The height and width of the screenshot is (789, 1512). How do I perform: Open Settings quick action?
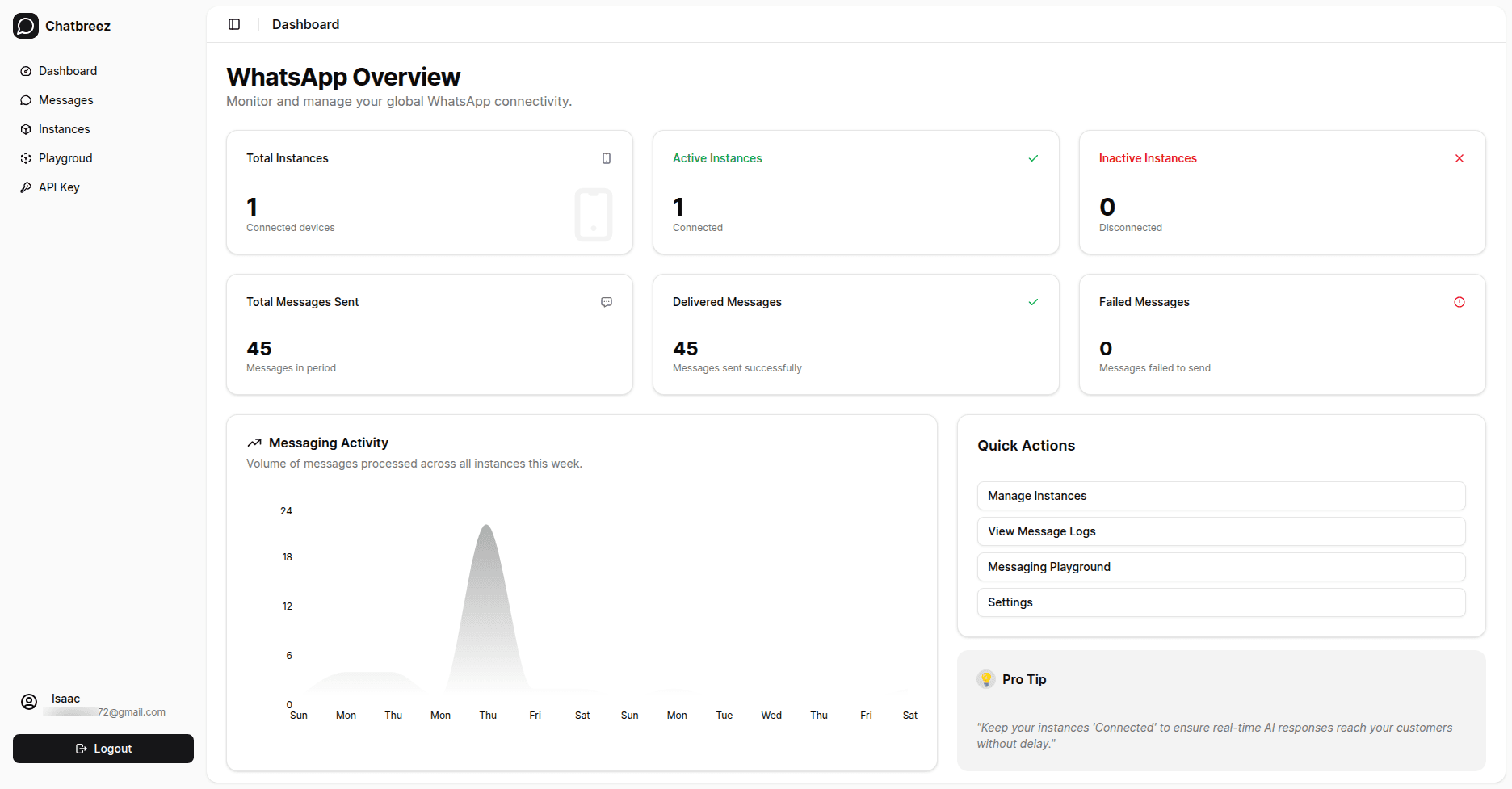tap(1221, 602)
